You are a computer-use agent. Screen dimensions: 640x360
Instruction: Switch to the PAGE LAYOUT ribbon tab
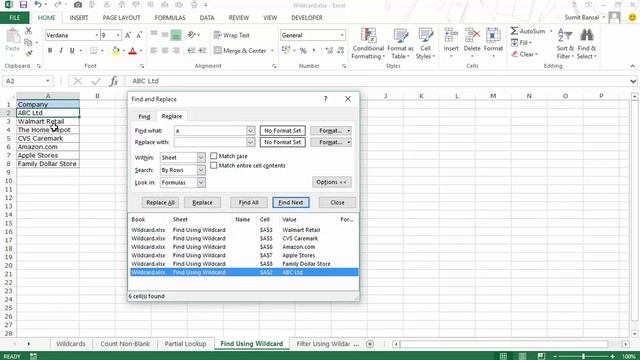click(x=121, y=18)
